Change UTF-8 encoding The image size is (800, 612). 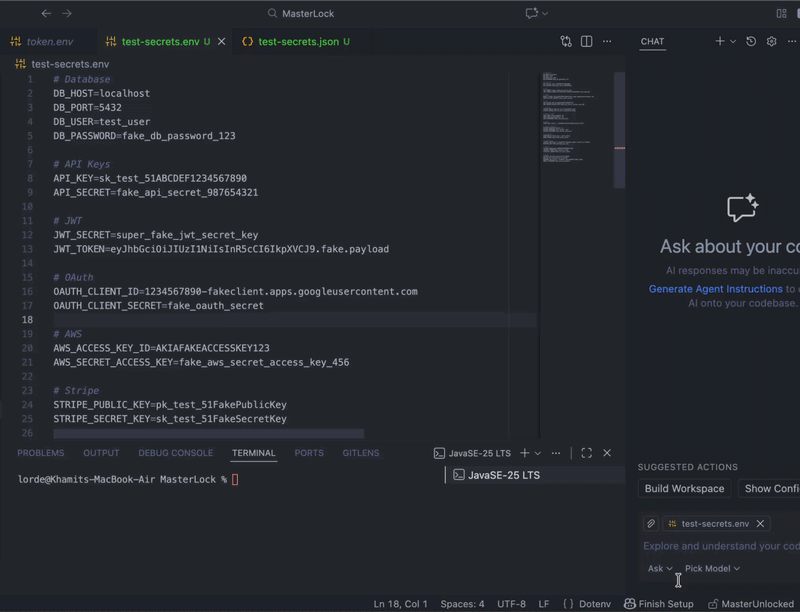[511, 604]
